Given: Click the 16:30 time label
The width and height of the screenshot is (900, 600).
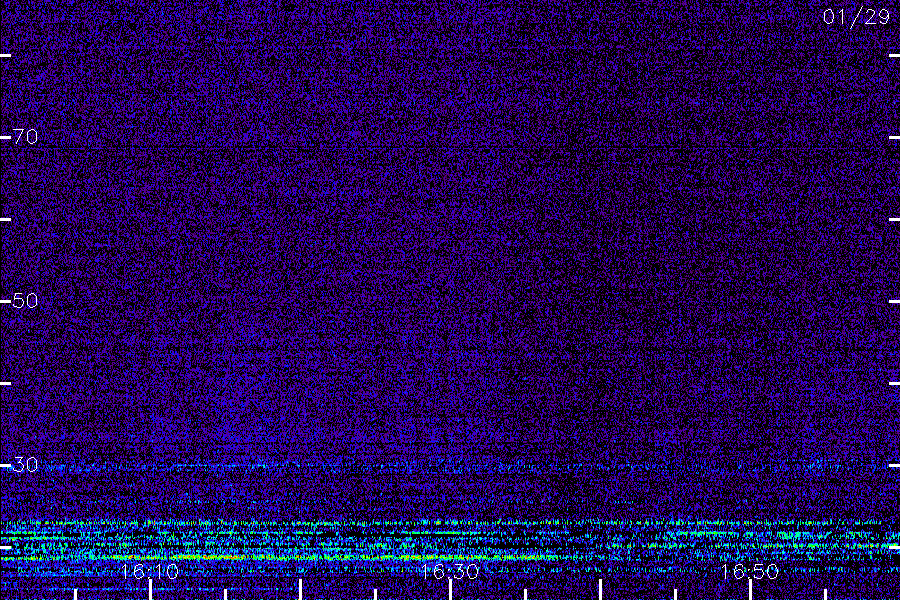Looking at the screenshot, I should 450,571.
